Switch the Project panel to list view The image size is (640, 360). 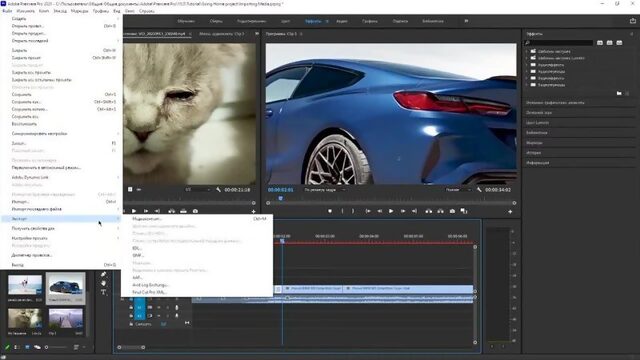click(x=17, y=347)
